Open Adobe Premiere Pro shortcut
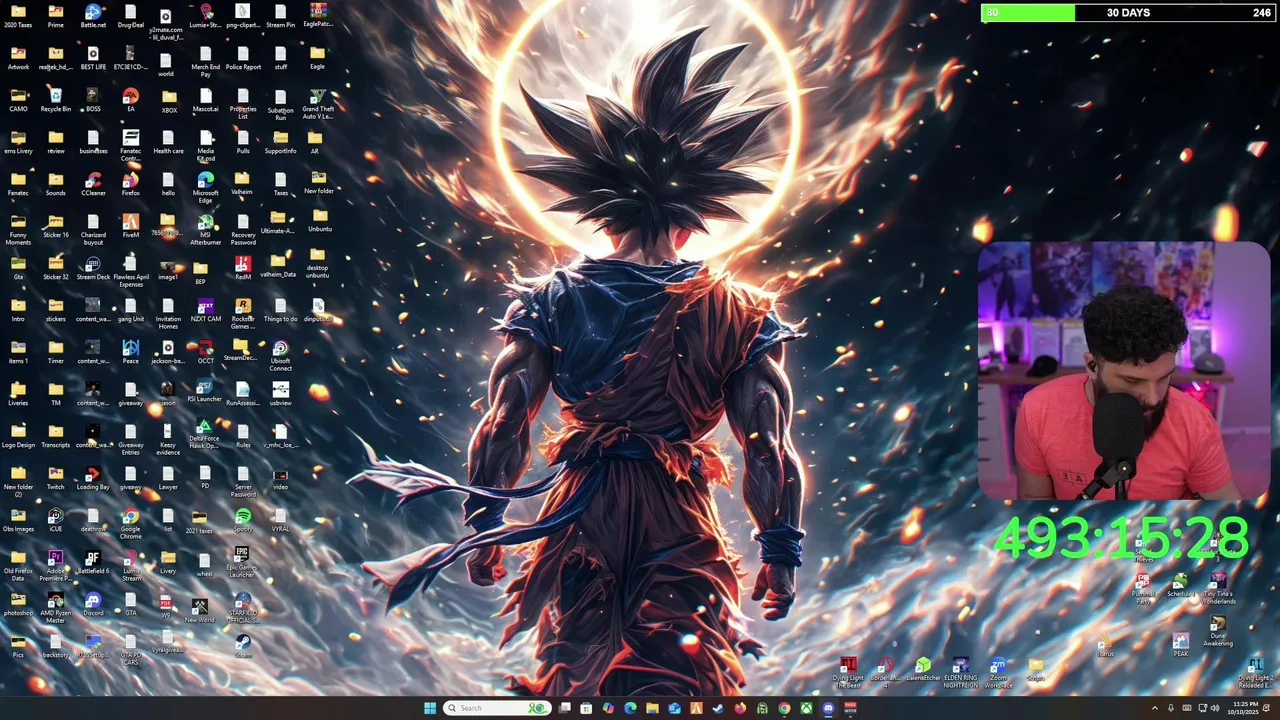Image resolution: width=1280 pixels, height=720 pixels. click(55, 566)
